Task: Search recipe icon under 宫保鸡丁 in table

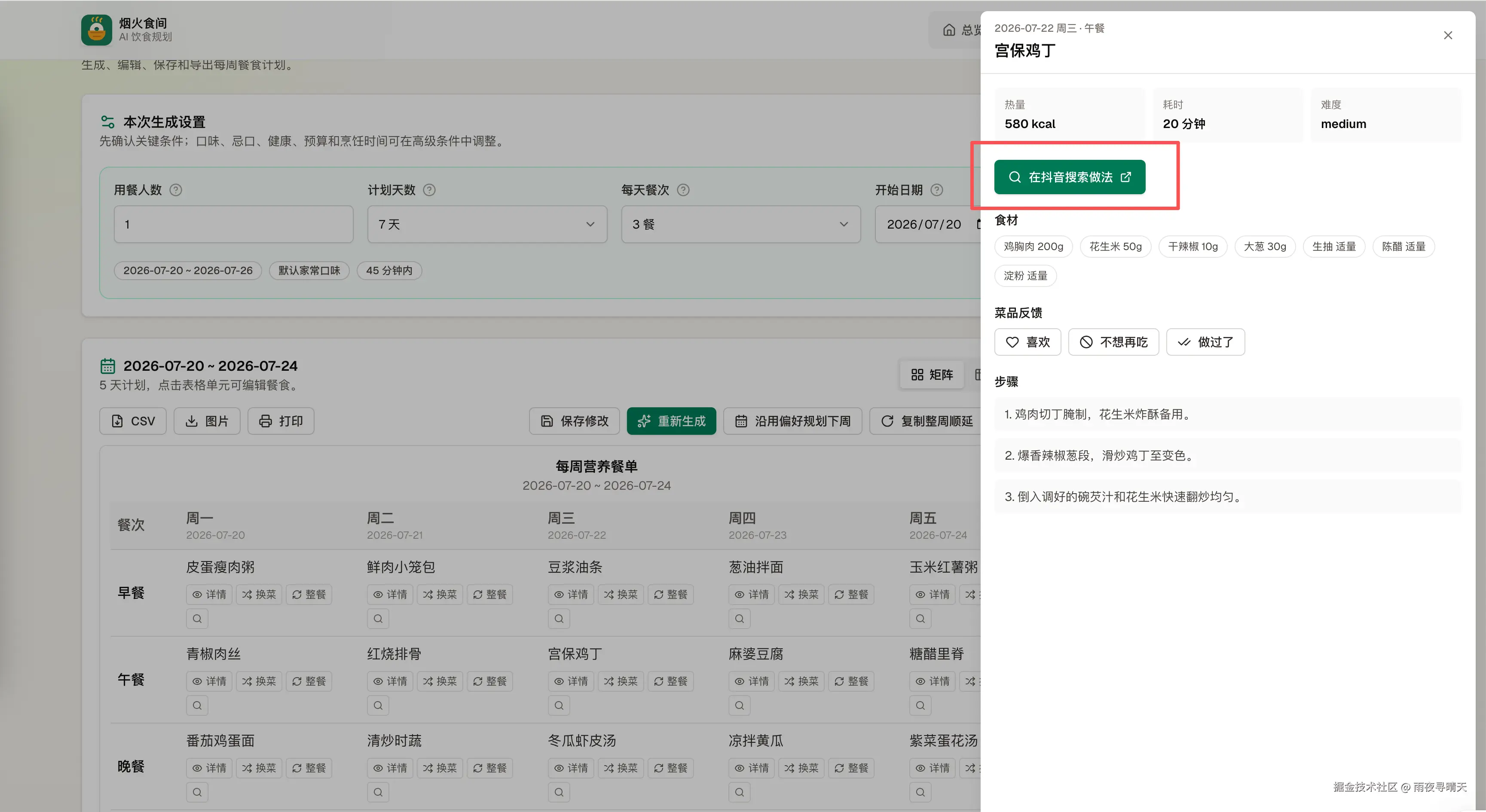Action: pyautogui.click(x=559, y=705)
